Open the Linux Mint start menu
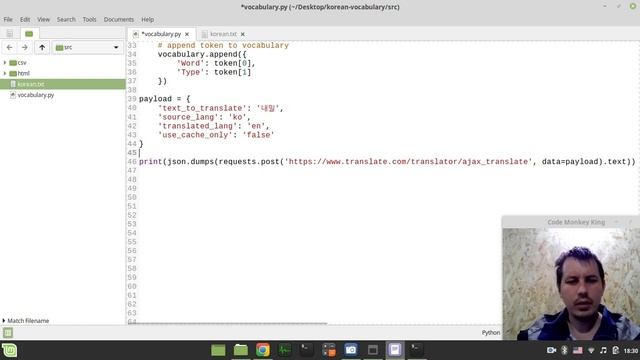The width and height of the screenshot is (640, 360). [9, 350]
